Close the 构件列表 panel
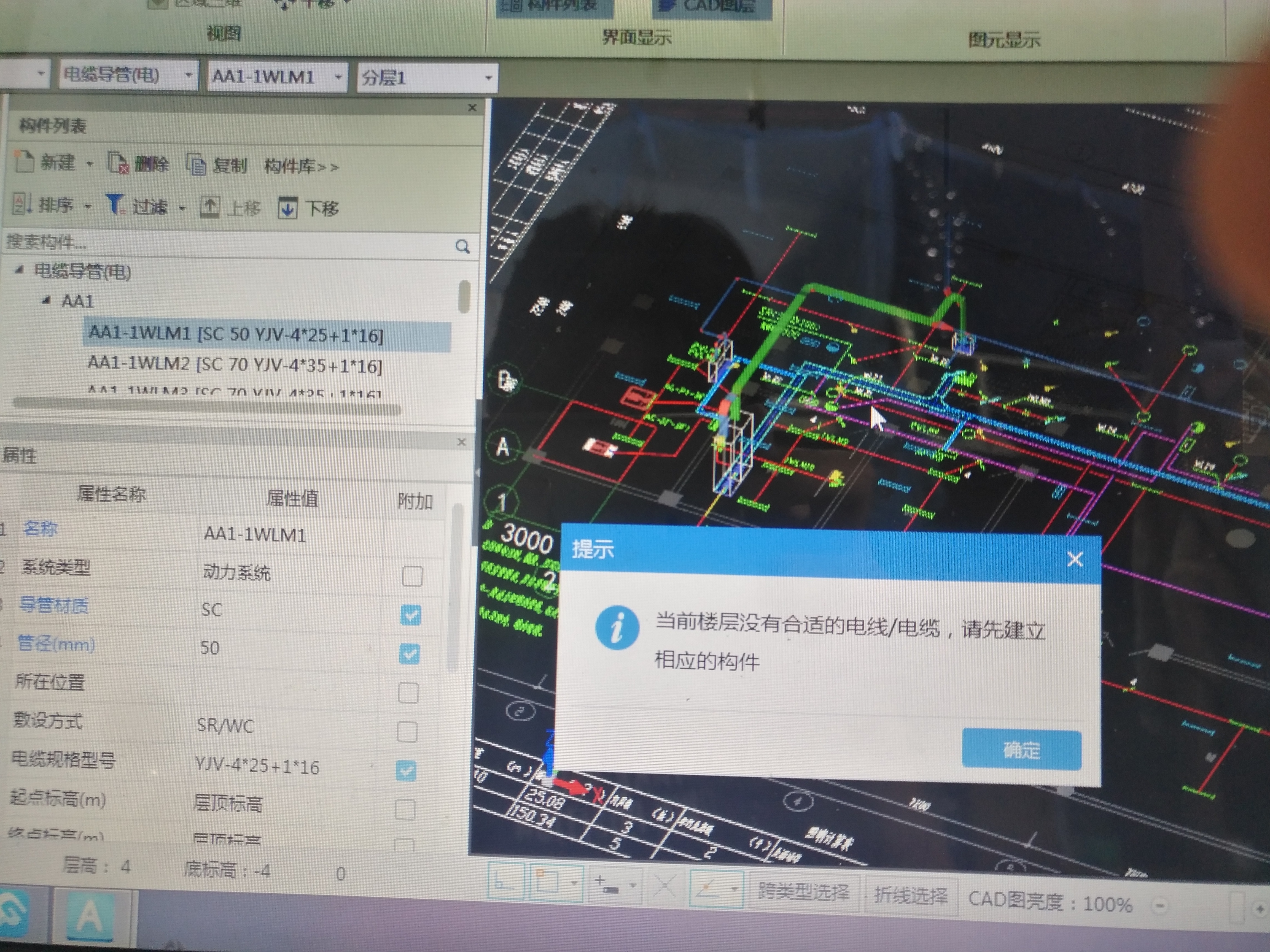The height and width of the screenshot is (952, 1270). pos(472,107)
